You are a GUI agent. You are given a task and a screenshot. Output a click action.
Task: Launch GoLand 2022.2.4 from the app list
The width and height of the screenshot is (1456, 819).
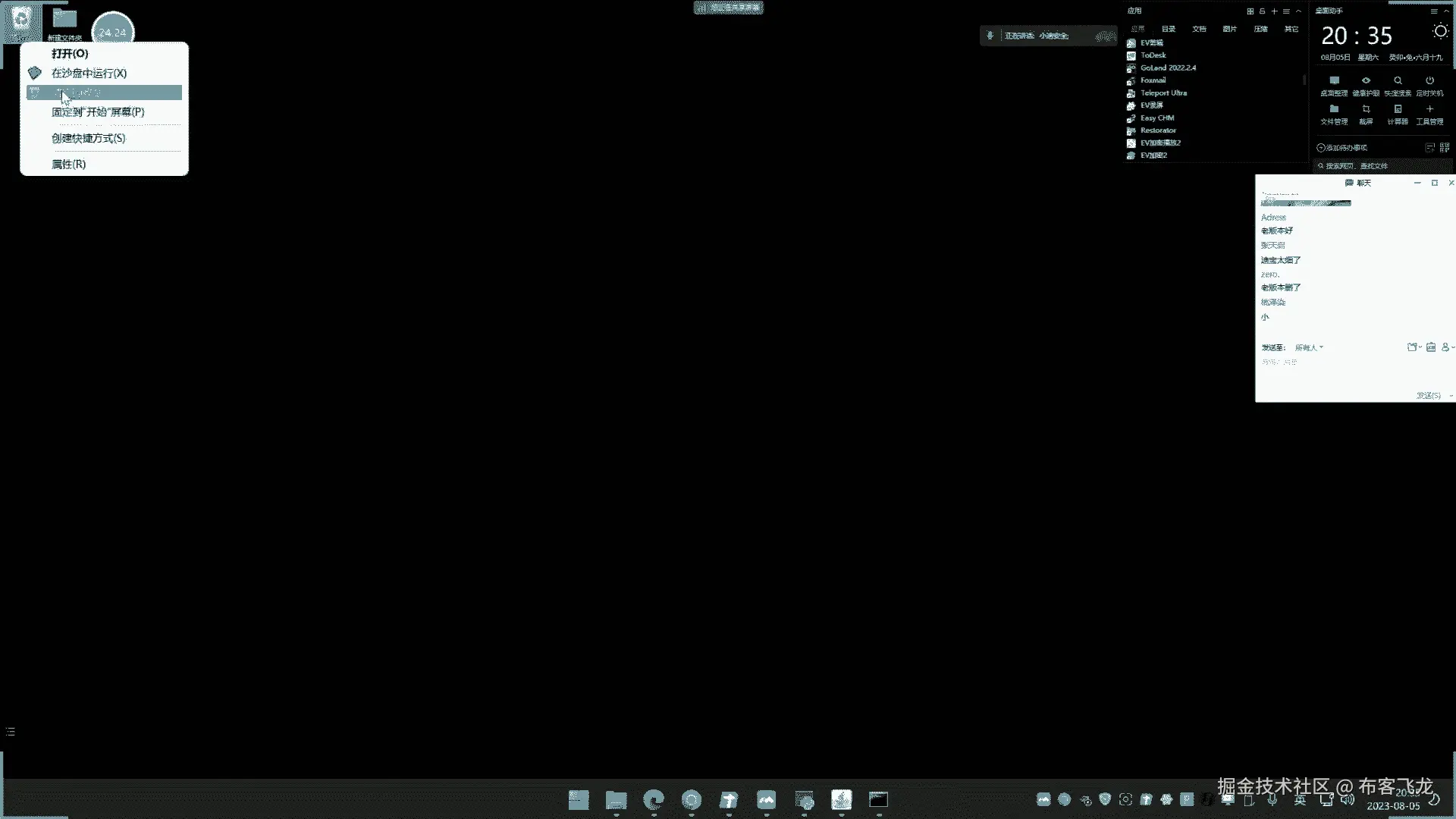(x=1168, y=68)
